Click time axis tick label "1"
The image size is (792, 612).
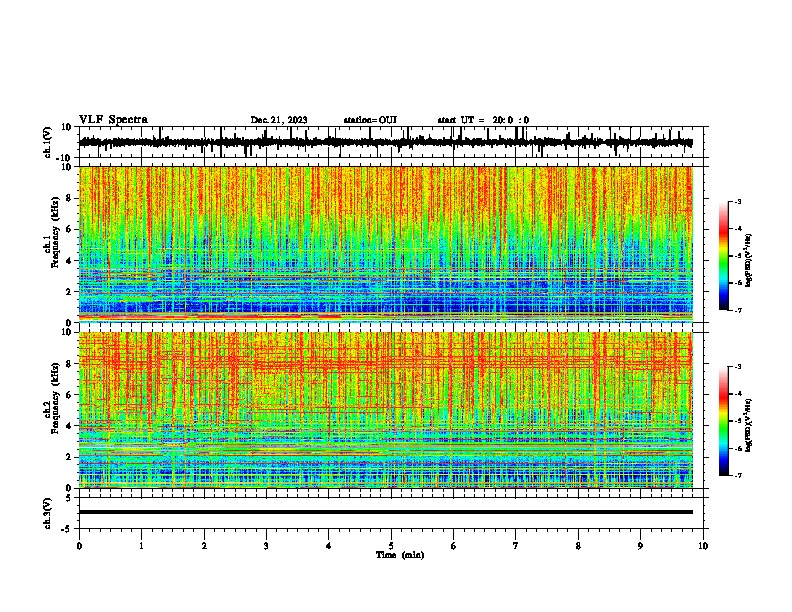[x=142, y=545]
